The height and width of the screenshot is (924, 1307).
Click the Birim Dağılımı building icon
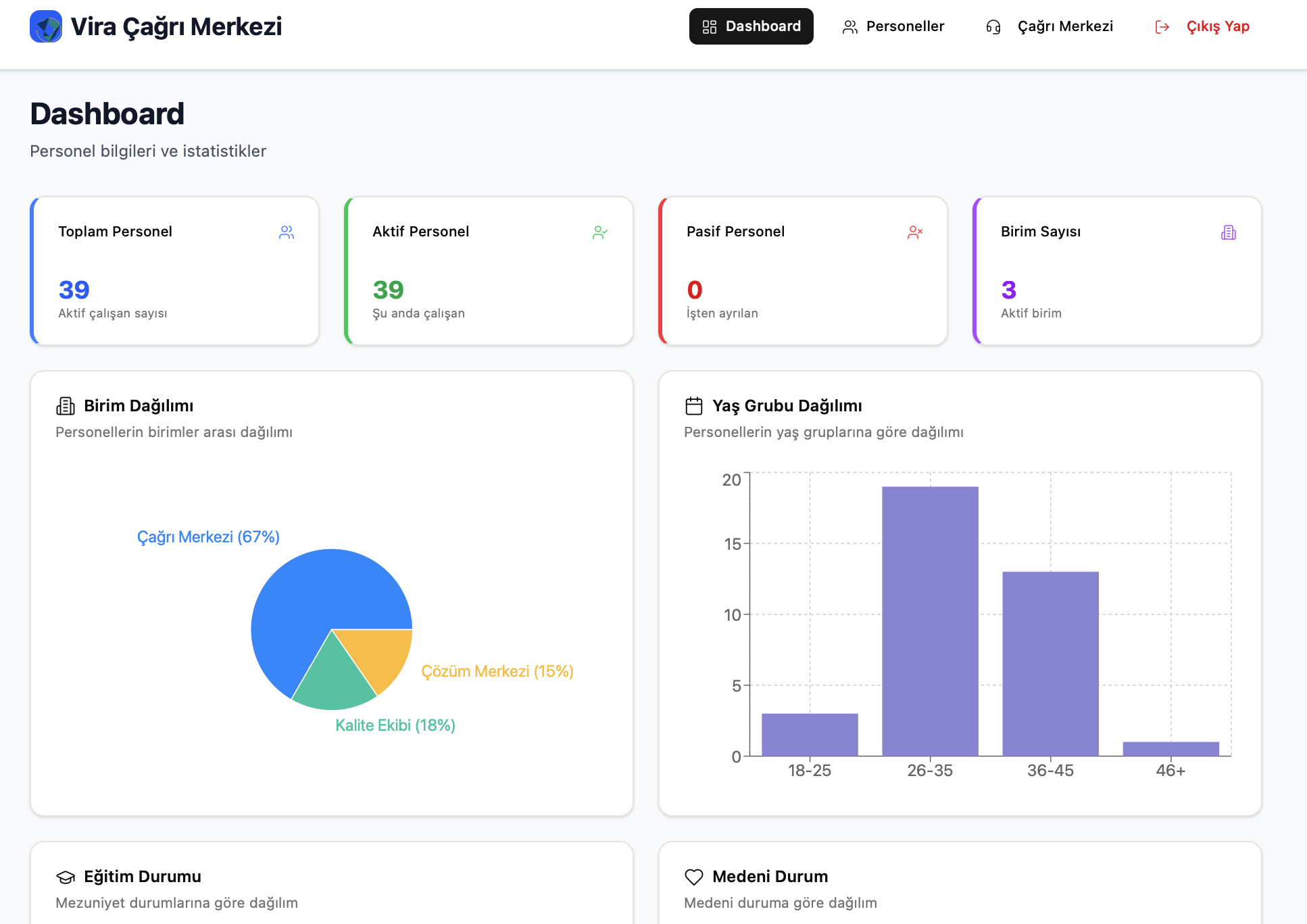click(66, 406)
